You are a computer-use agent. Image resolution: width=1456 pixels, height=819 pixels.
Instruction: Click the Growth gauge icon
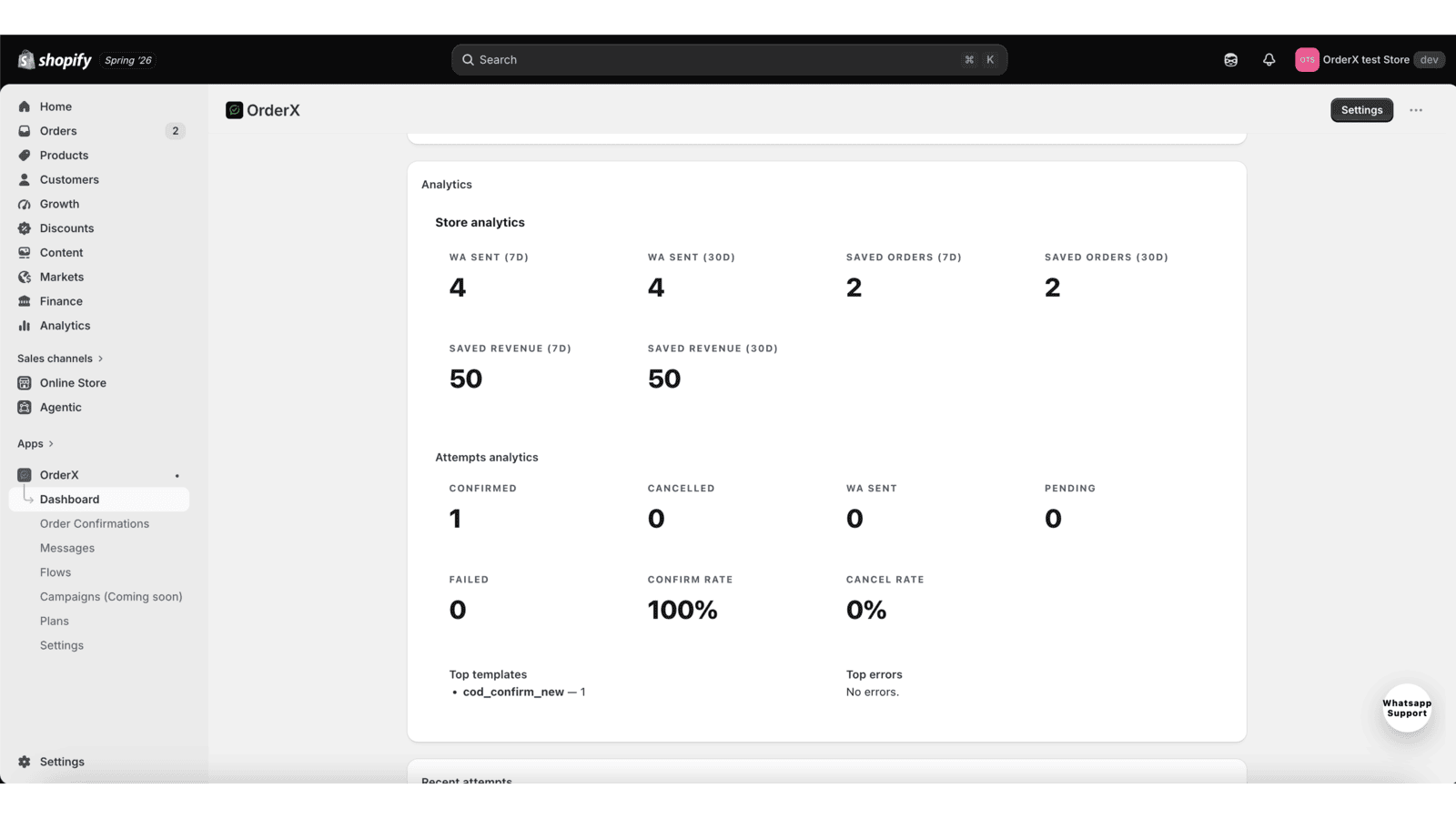25,204
